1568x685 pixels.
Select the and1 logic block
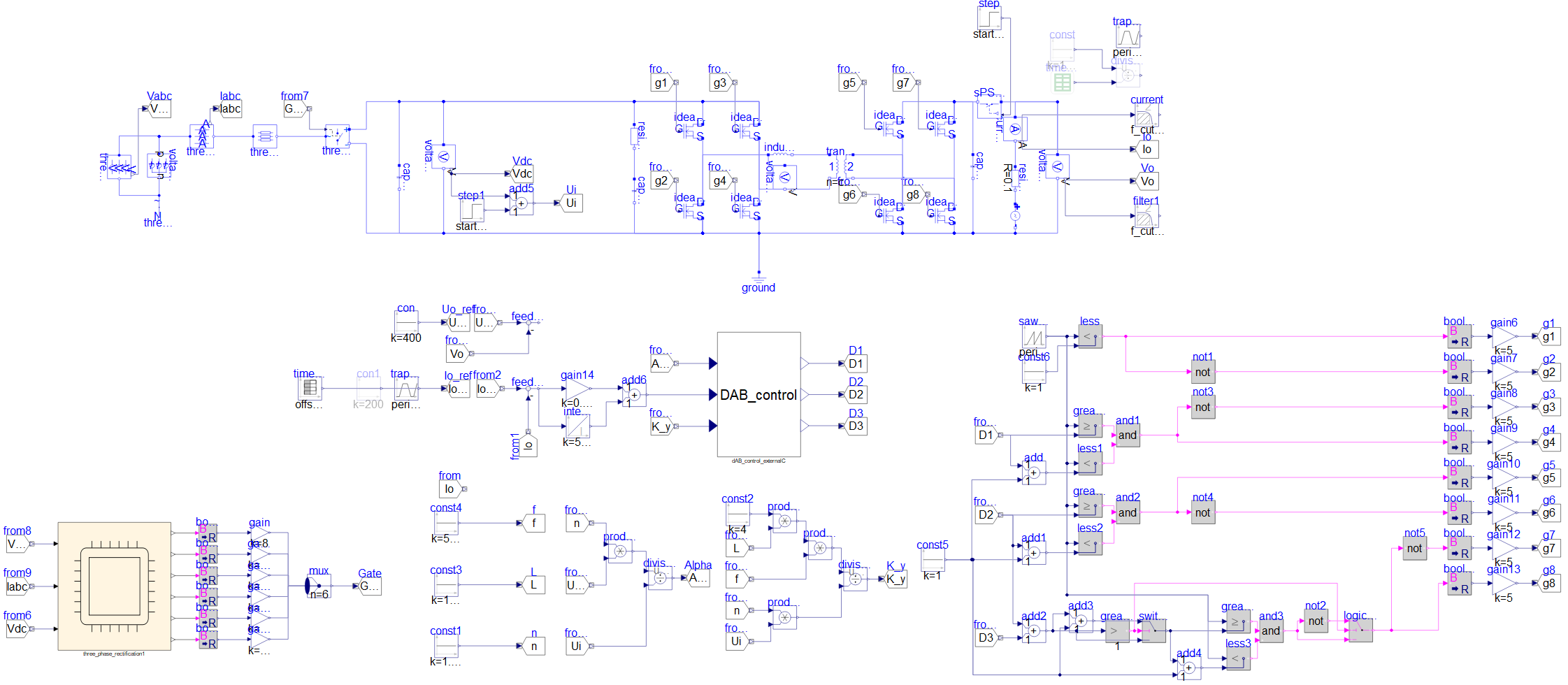click(1127, 435)
